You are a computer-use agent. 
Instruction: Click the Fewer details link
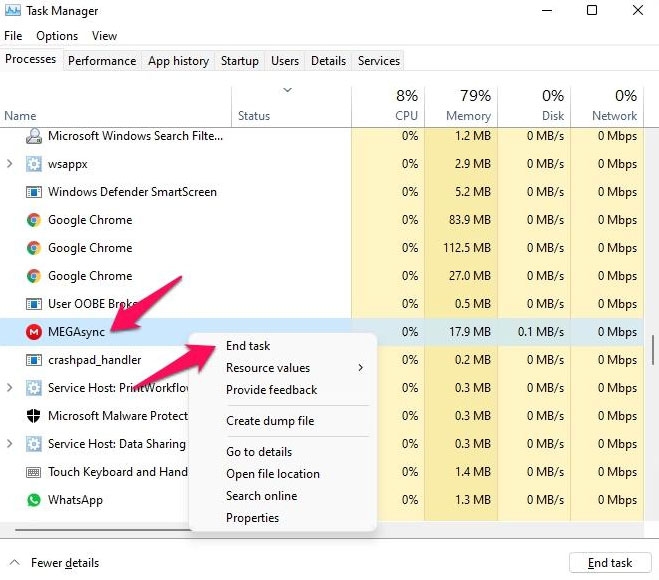(65, 563)
